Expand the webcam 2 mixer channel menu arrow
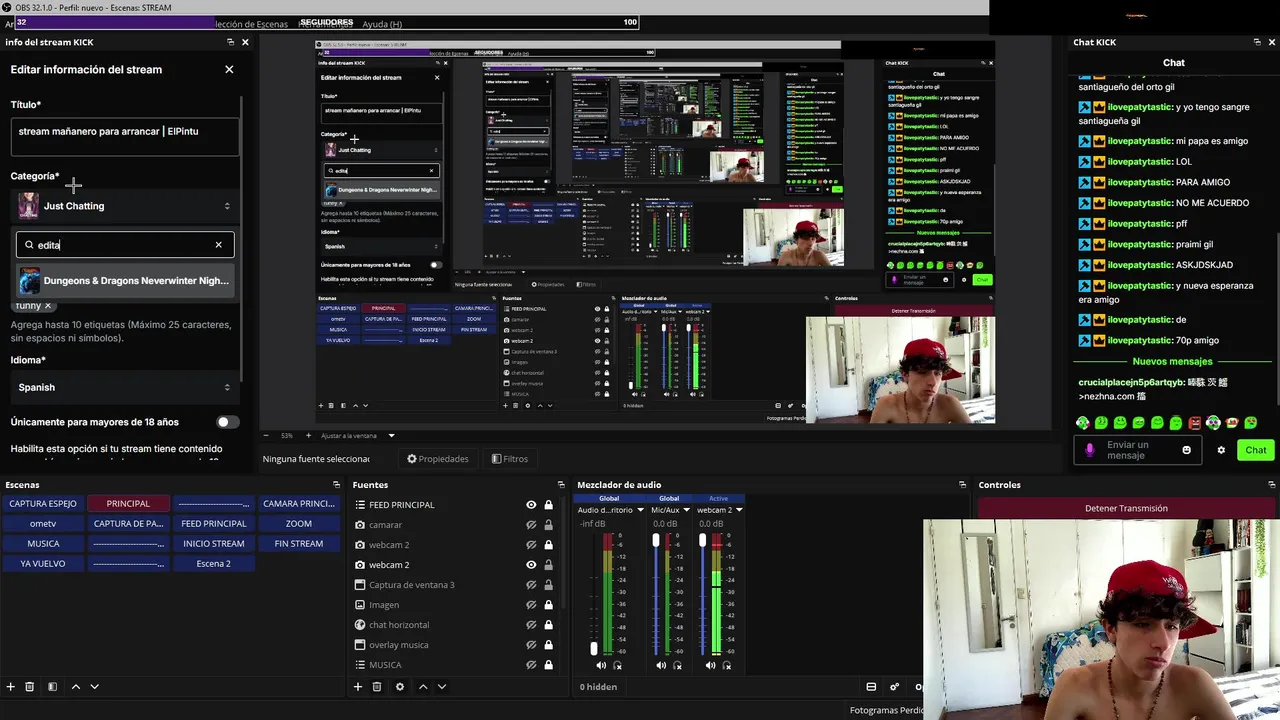The image size is (1280, 720). 739,510
